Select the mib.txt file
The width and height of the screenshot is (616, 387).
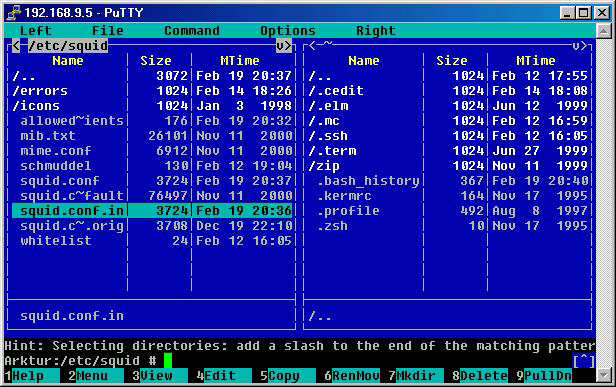pos(152,136)
